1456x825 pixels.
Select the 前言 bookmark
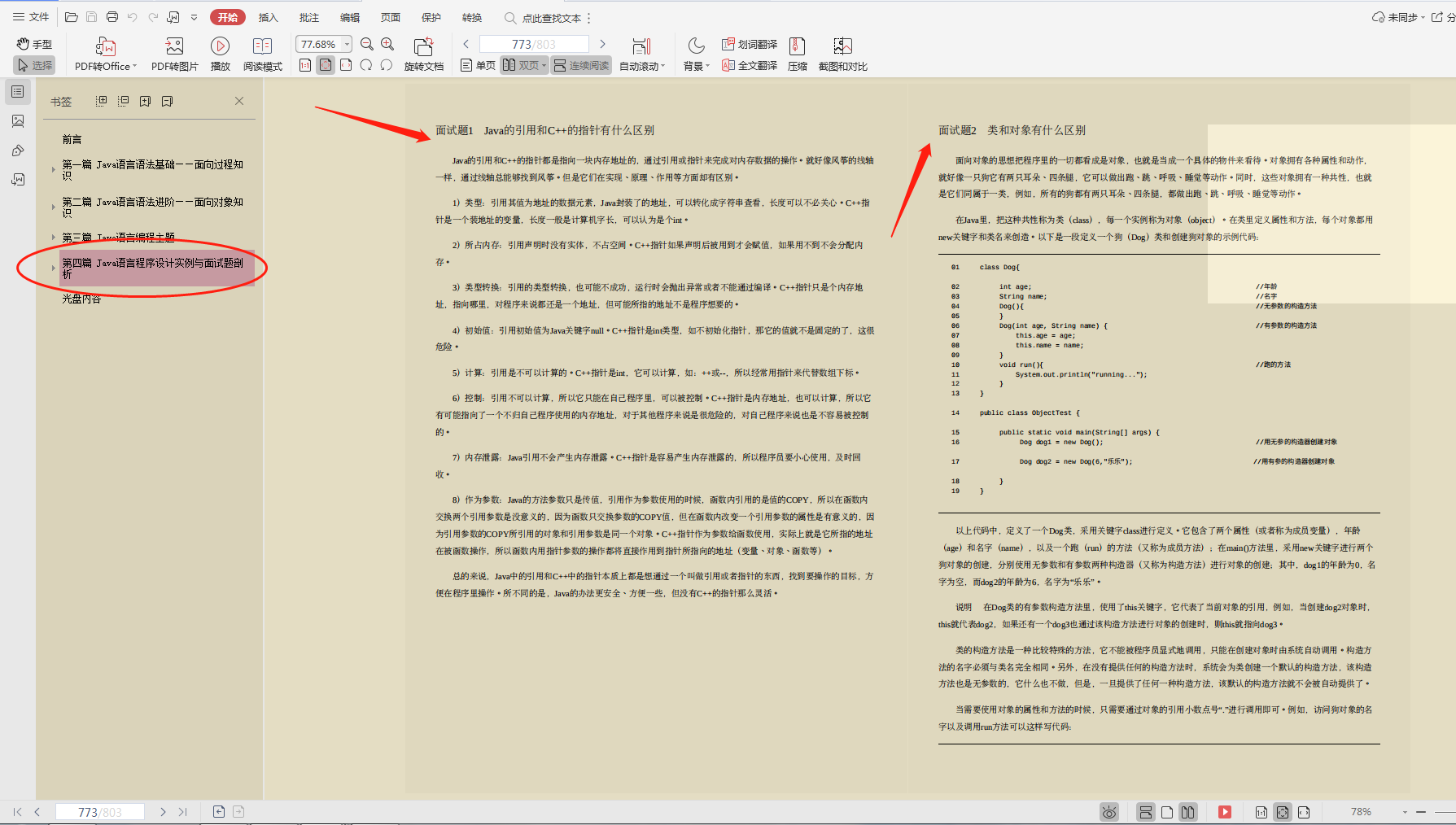[72, 140]
